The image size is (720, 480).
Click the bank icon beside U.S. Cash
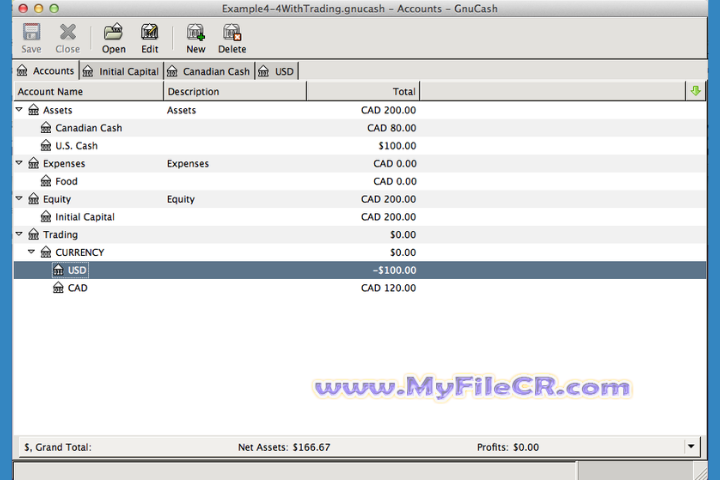tap(46, 146)
